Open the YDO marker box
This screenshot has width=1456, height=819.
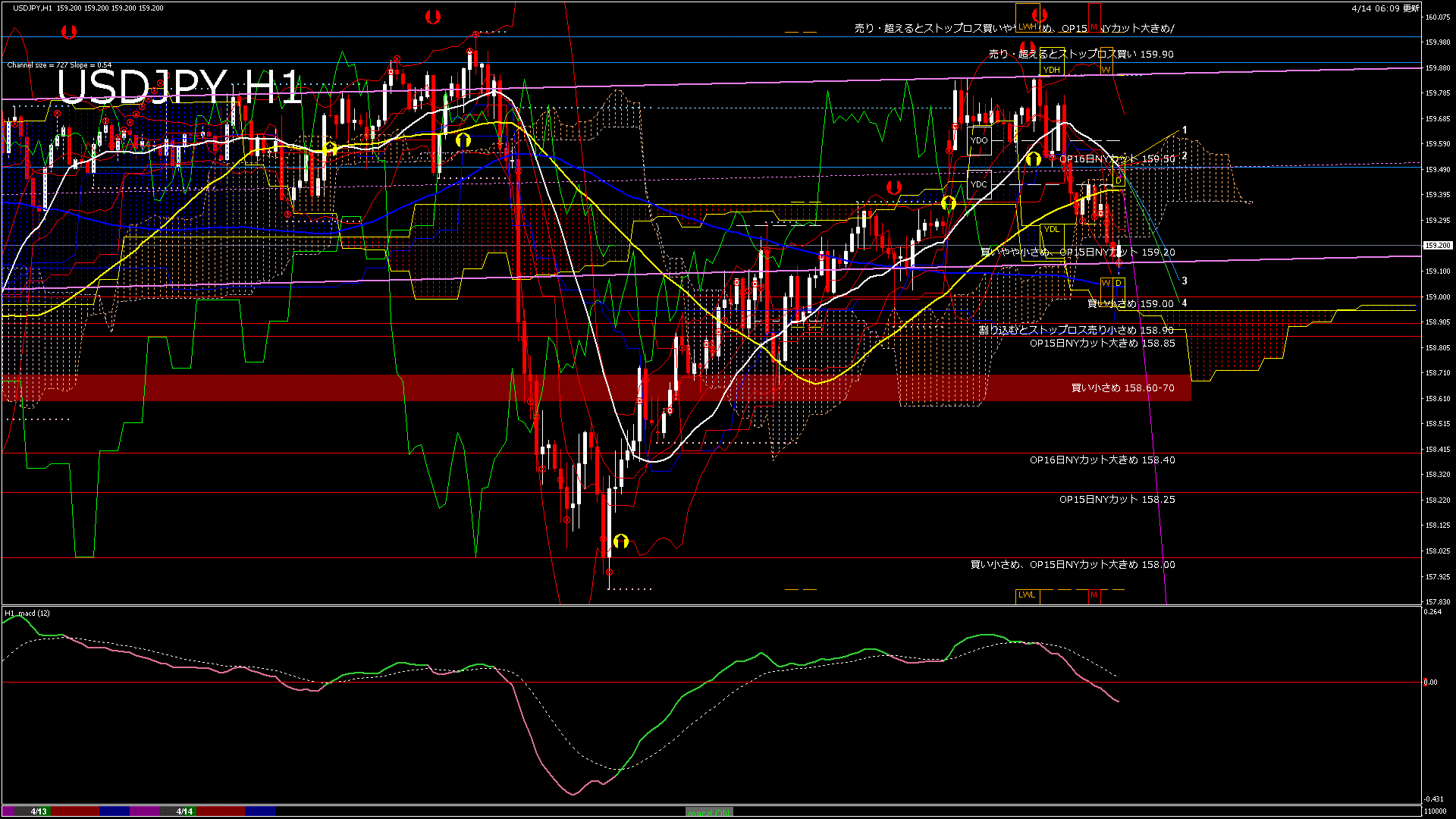point(979,140)
